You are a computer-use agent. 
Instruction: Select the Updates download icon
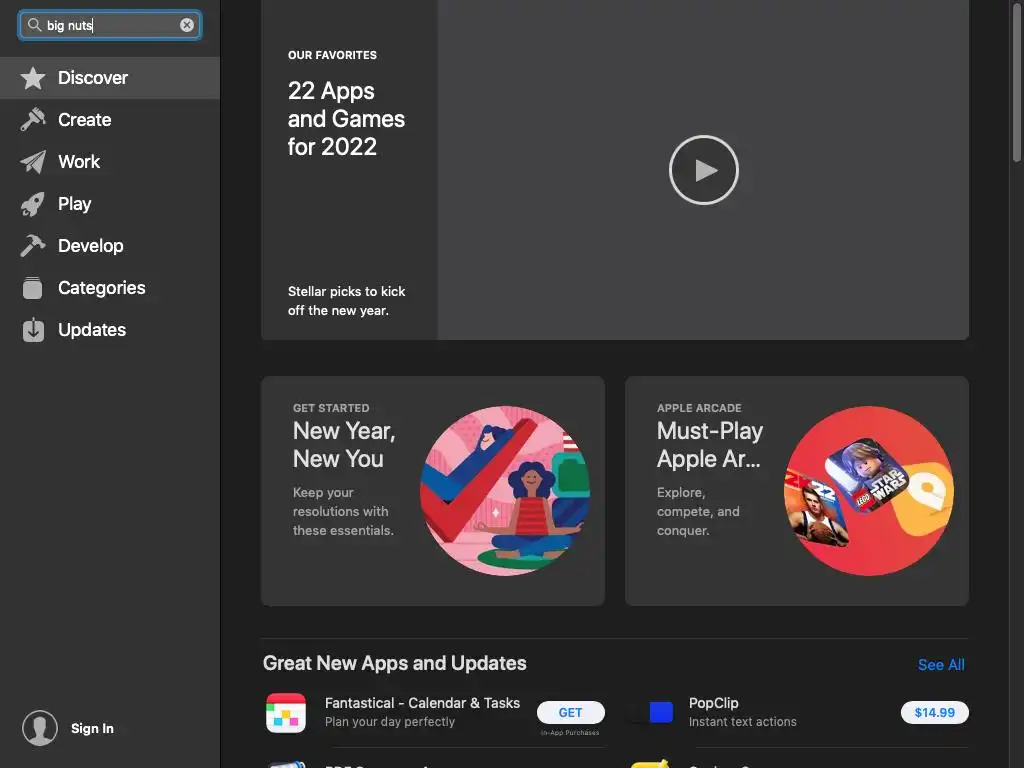[x=33, y=330]
